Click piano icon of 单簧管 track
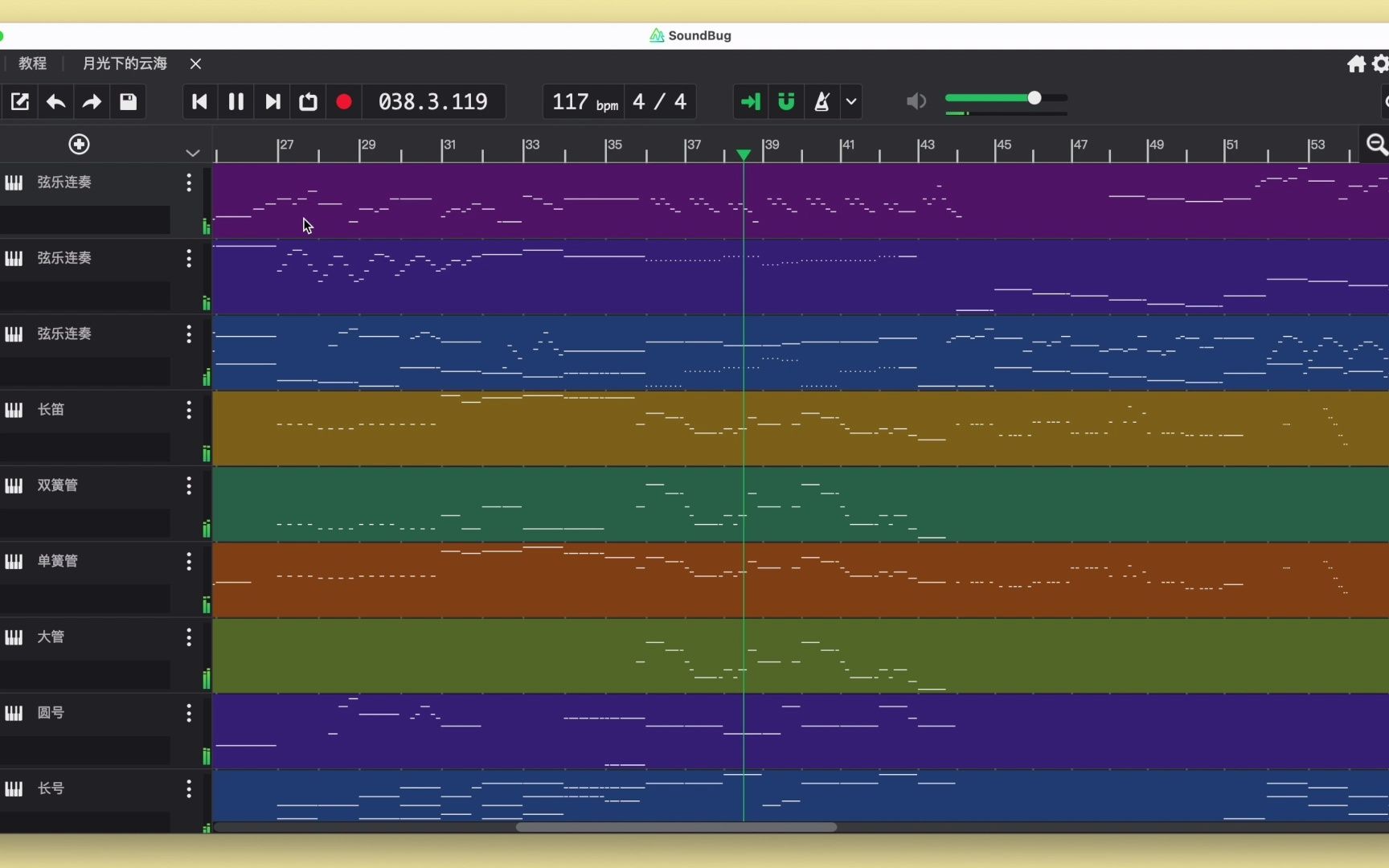Screen dimensions: 1389x868 pos(14,561)
